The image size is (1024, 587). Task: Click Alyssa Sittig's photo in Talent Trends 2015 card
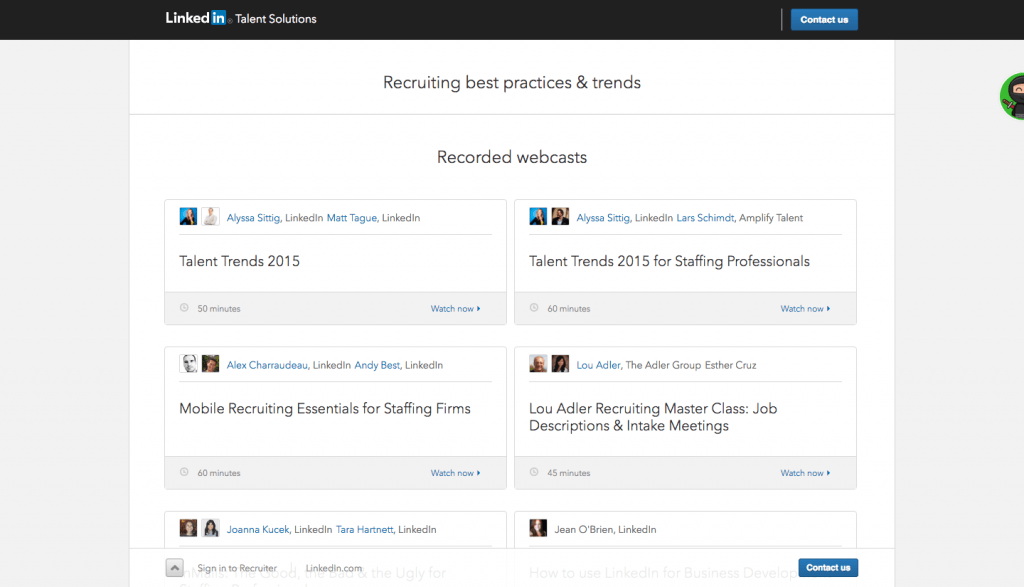pos(188,217)
